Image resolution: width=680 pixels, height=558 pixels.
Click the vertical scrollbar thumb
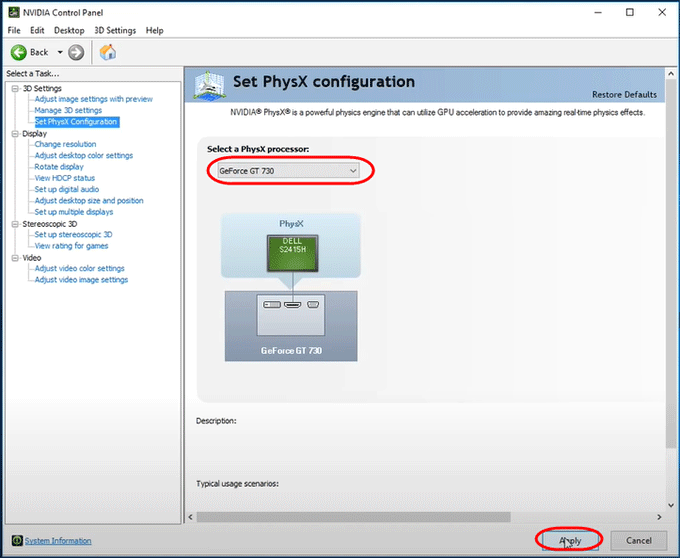coord(671,264)
